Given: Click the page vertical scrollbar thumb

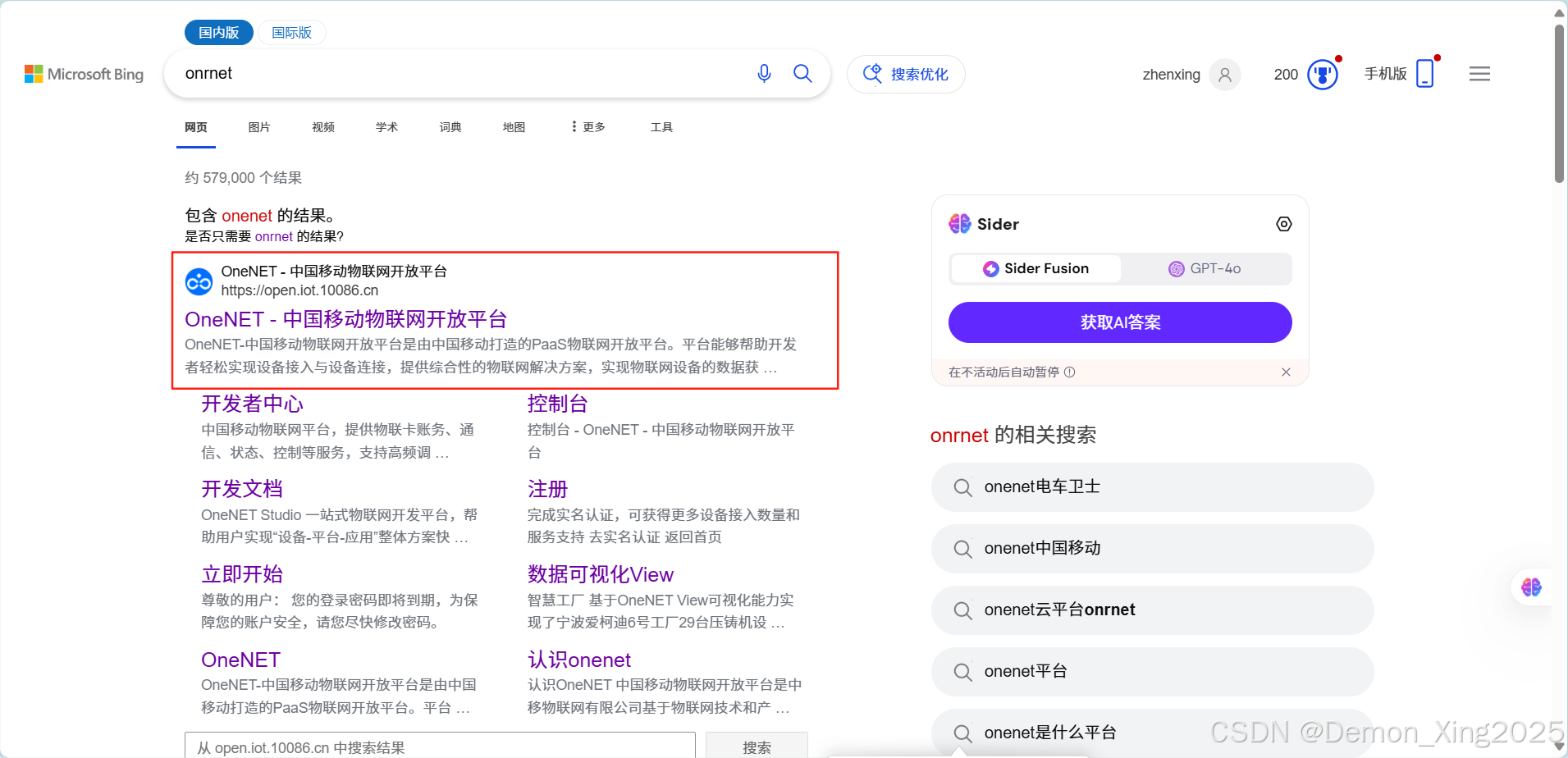Looking at the screenshot, I should tap(1559, 103).
